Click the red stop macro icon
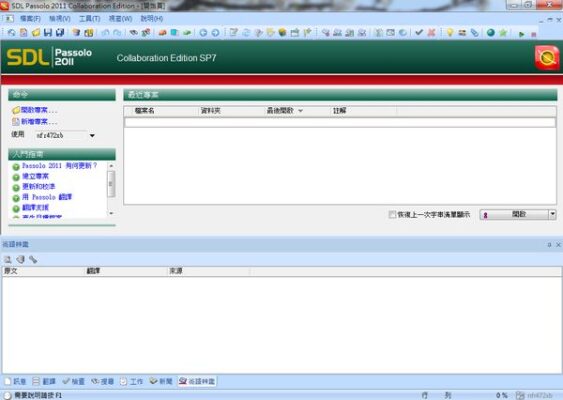The width and height of the screenshot is (563, 400). (534, 34)
